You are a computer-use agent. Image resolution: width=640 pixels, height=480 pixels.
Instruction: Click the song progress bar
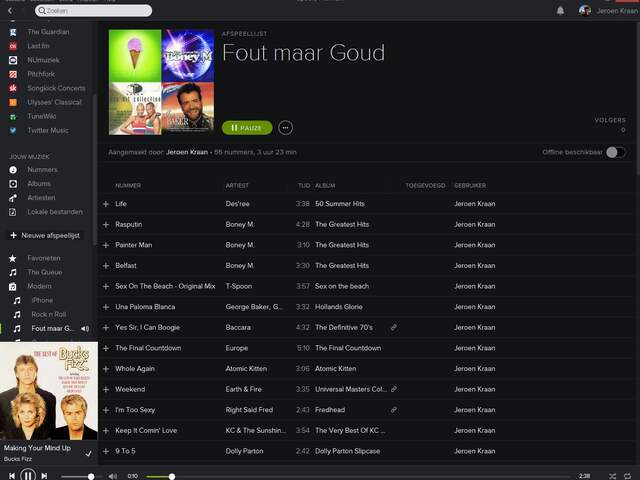click(x=358, y=476)
